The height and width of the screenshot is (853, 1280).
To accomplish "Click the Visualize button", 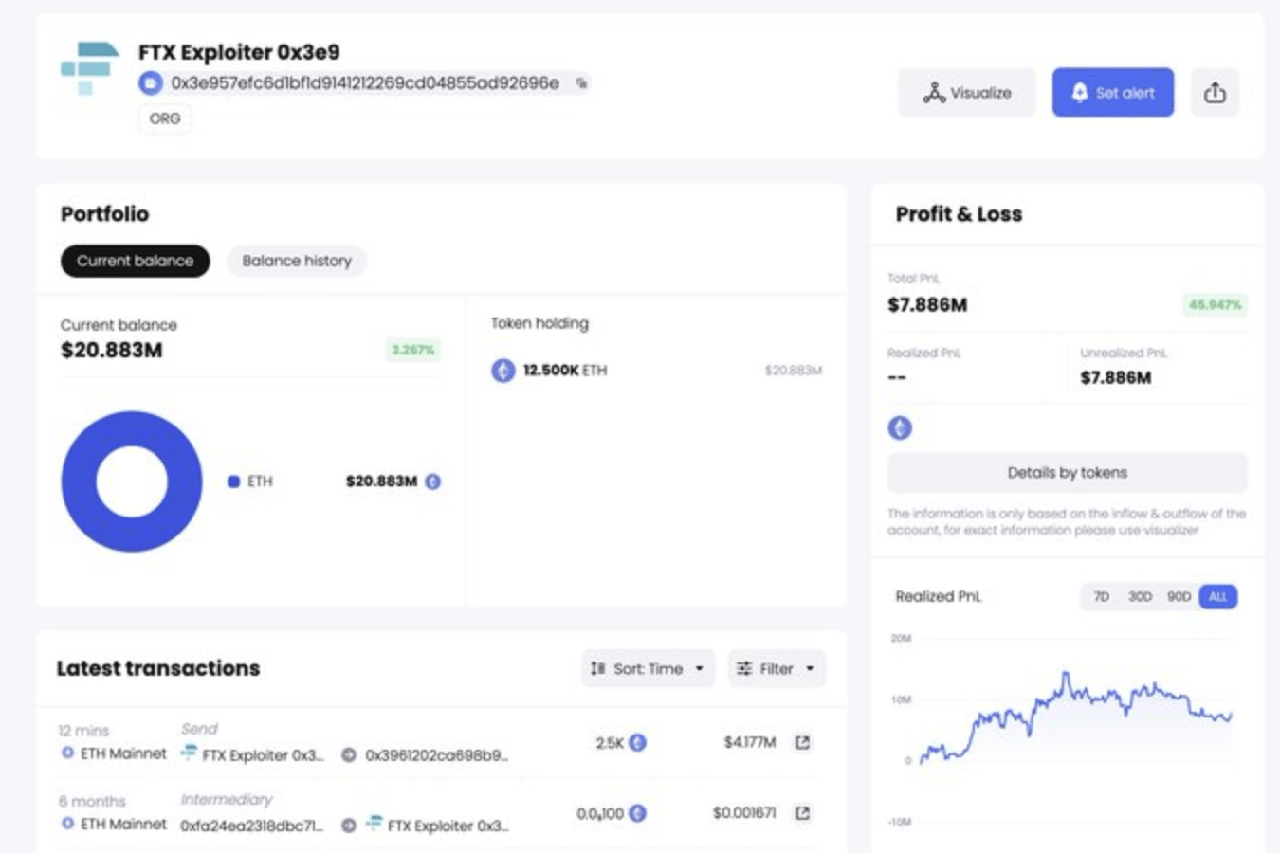I will 966,93.
